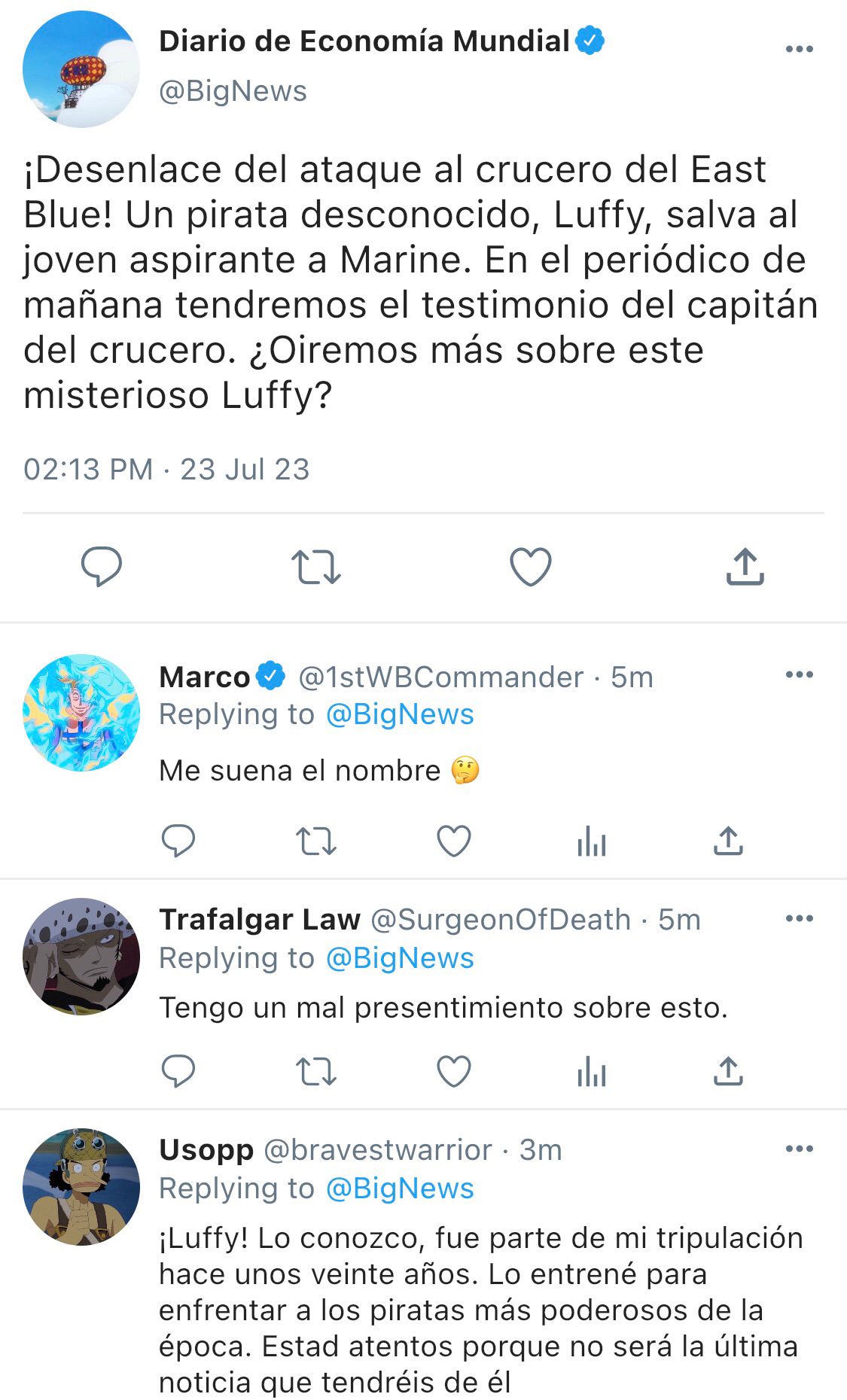Viewport: 847px width, 1400px height.
Task: Reply to Trafalgar Law's comment
Action: tap(178, 1071)
